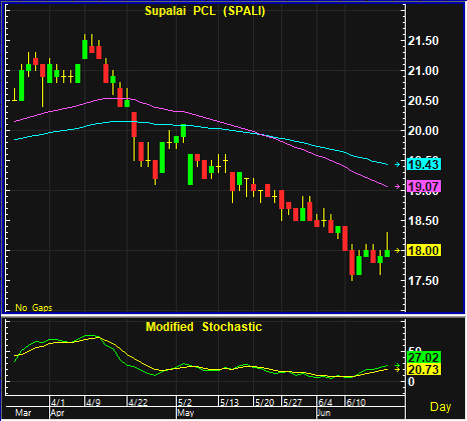Image resolution: width=467 pixels, height=421 pixels.
Task: Click the yellow 18.00 last price label
Action: click(x=424, y=250)
